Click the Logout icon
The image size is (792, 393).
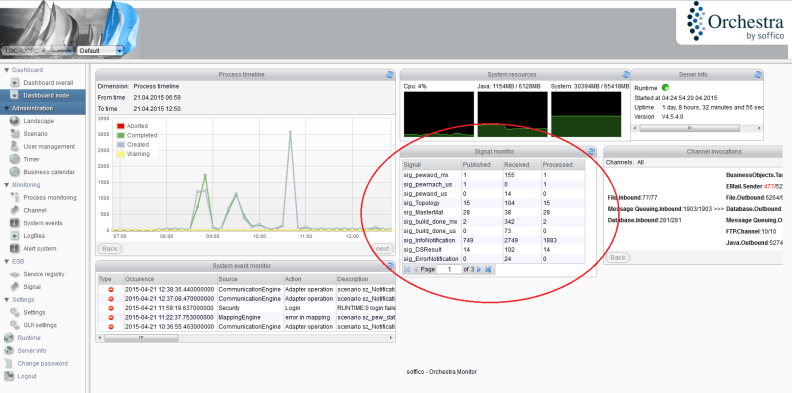[x=8, y=376]
